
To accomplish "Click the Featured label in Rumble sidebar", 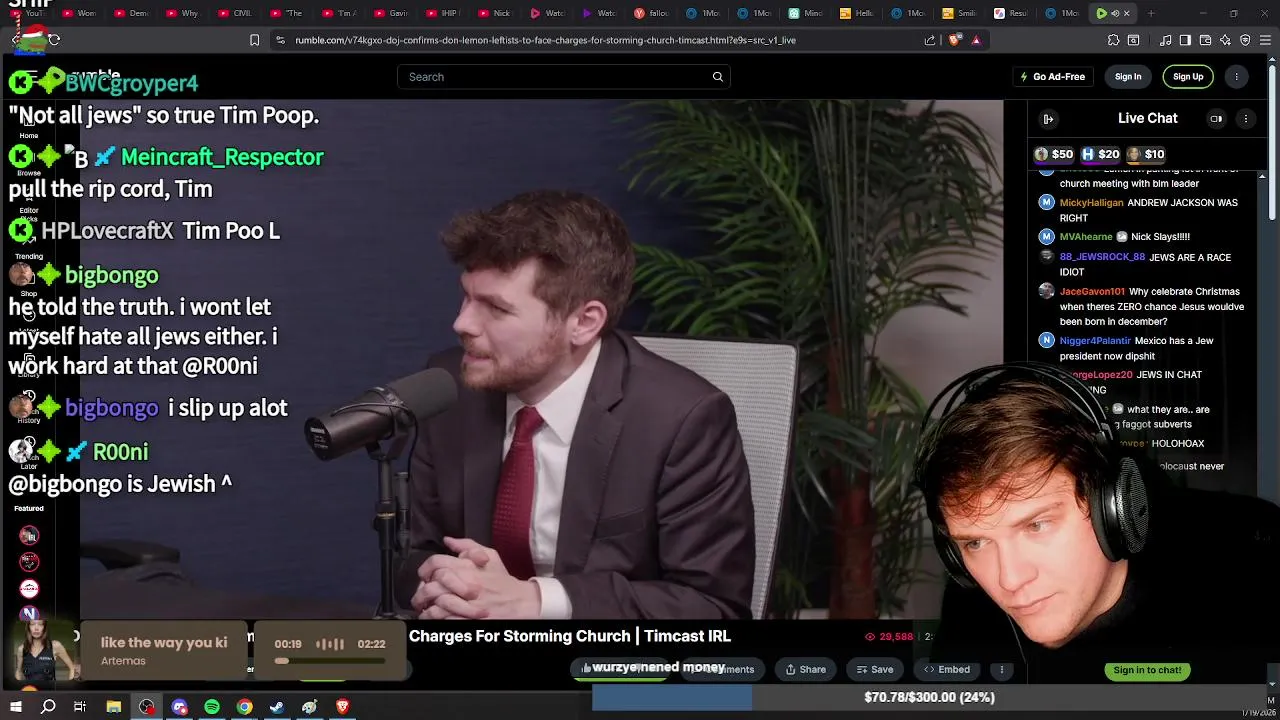I will pos(29,508).
